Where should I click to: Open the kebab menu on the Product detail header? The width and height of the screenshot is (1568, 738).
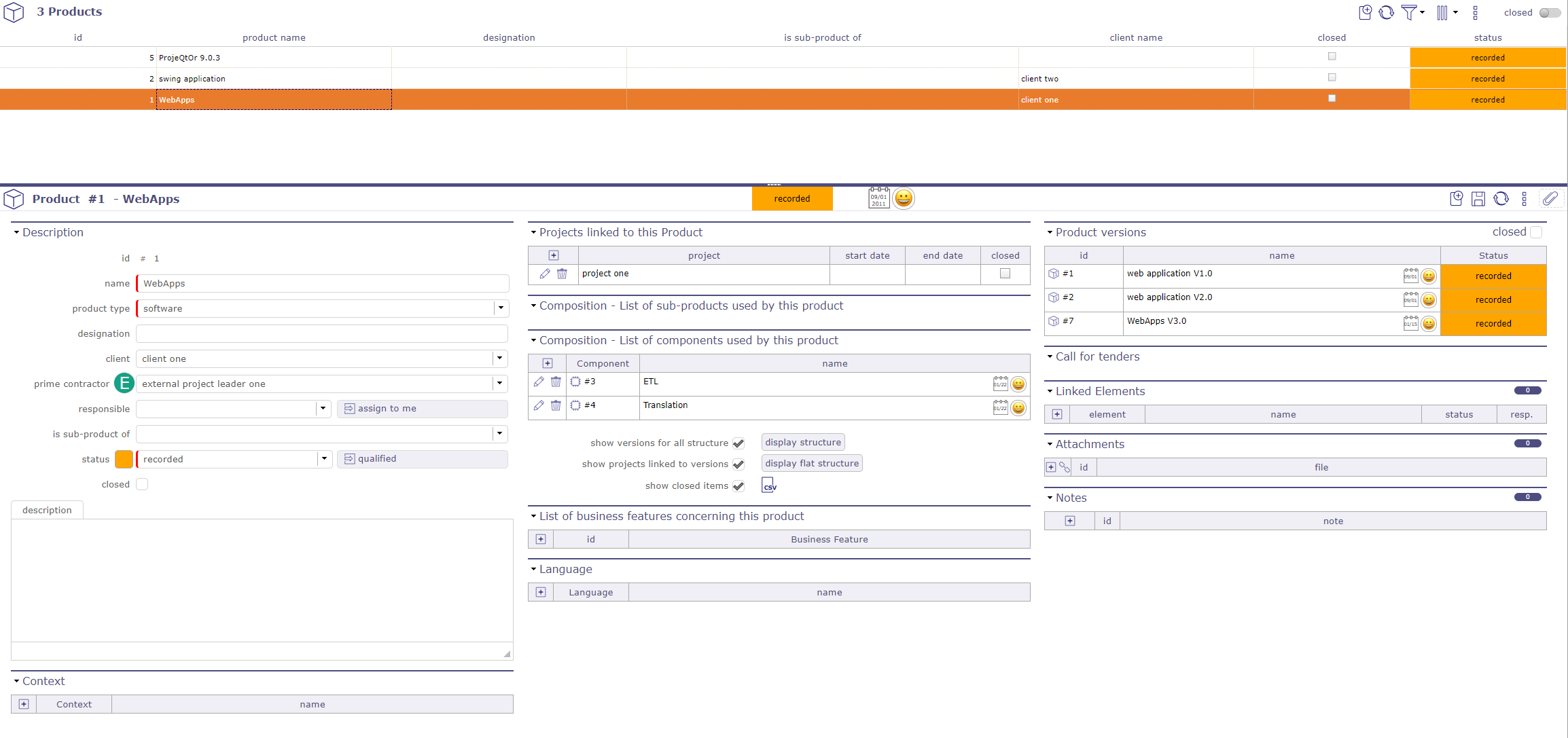(1524, 198)
